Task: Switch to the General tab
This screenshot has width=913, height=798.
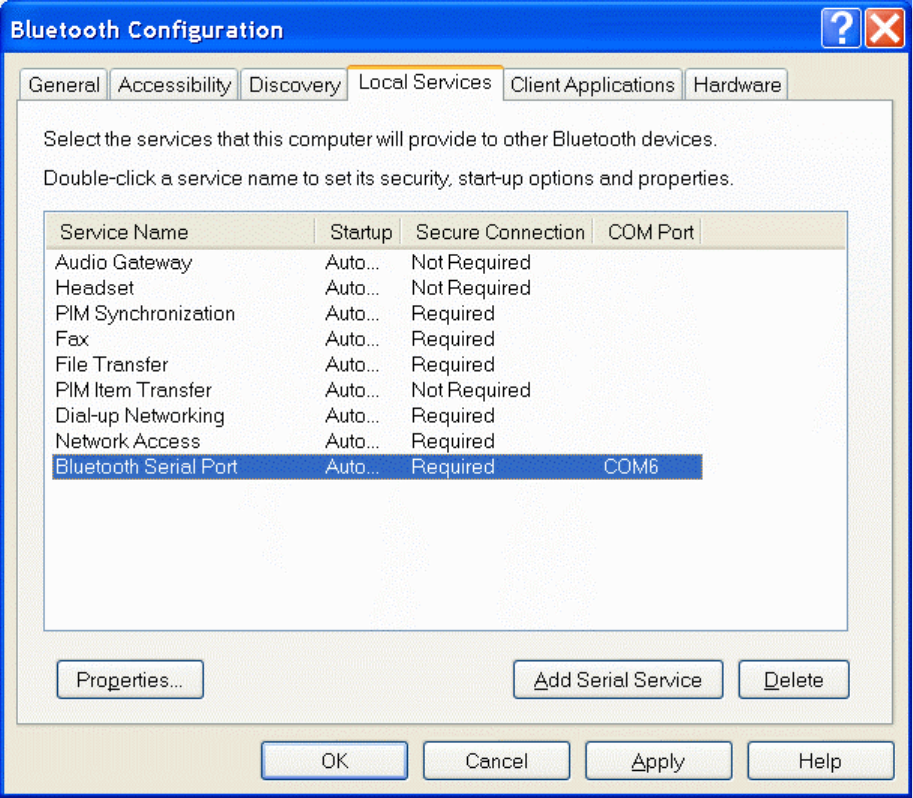Action: click(x=63, y=85)
